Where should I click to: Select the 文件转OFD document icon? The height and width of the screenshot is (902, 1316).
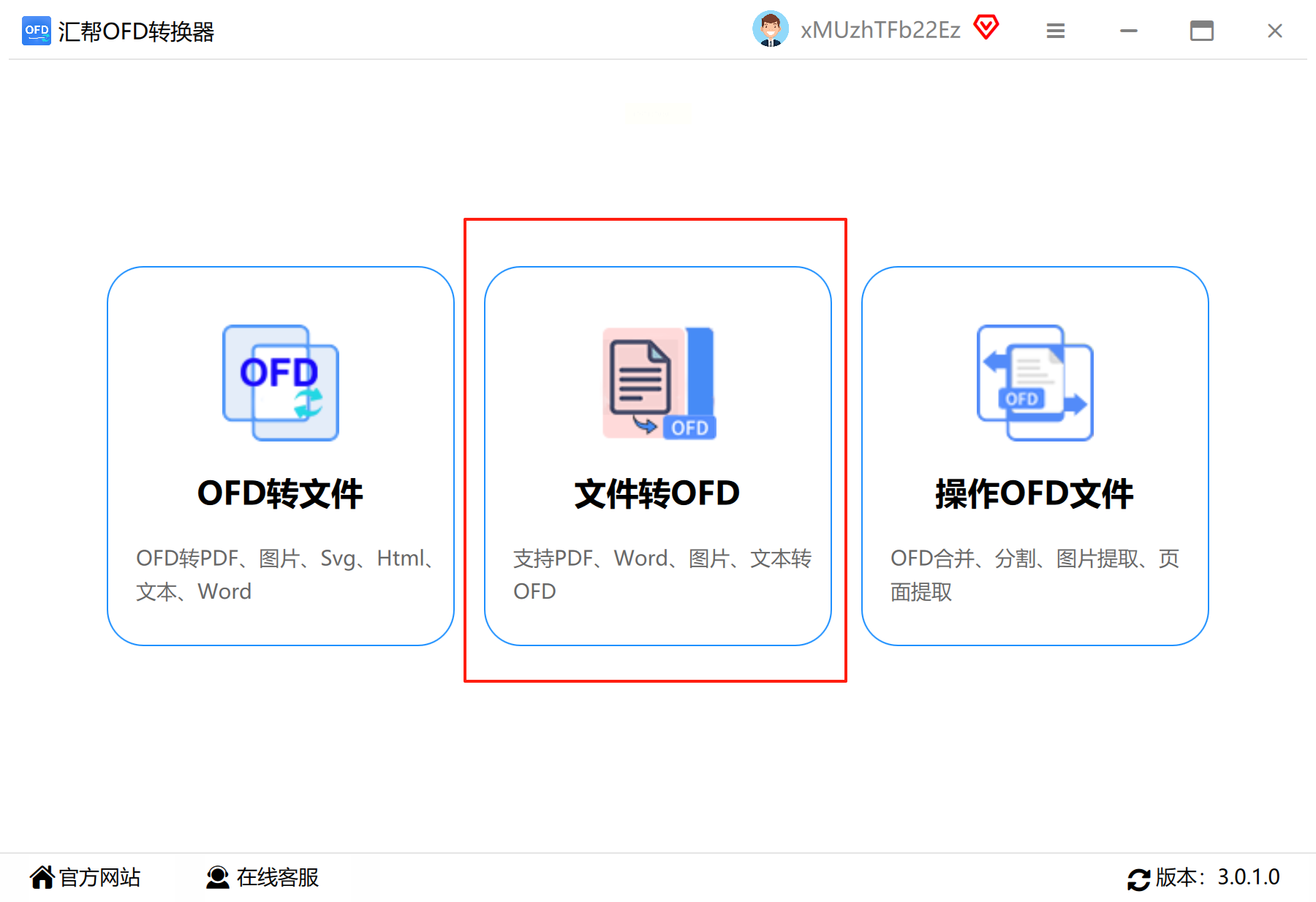point(659,383)
